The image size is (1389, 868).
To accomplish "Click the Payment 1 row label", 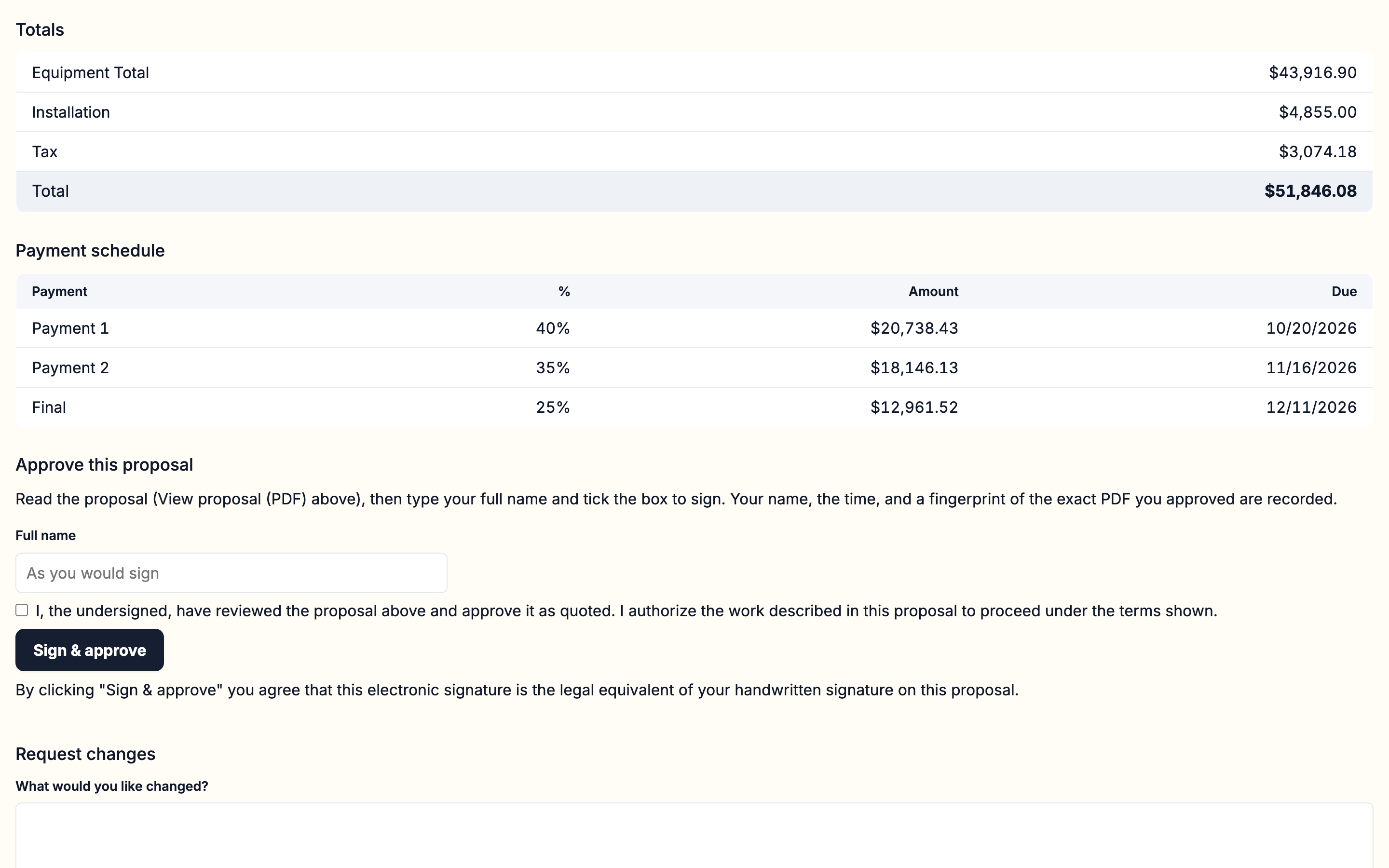I will point(70,328).
